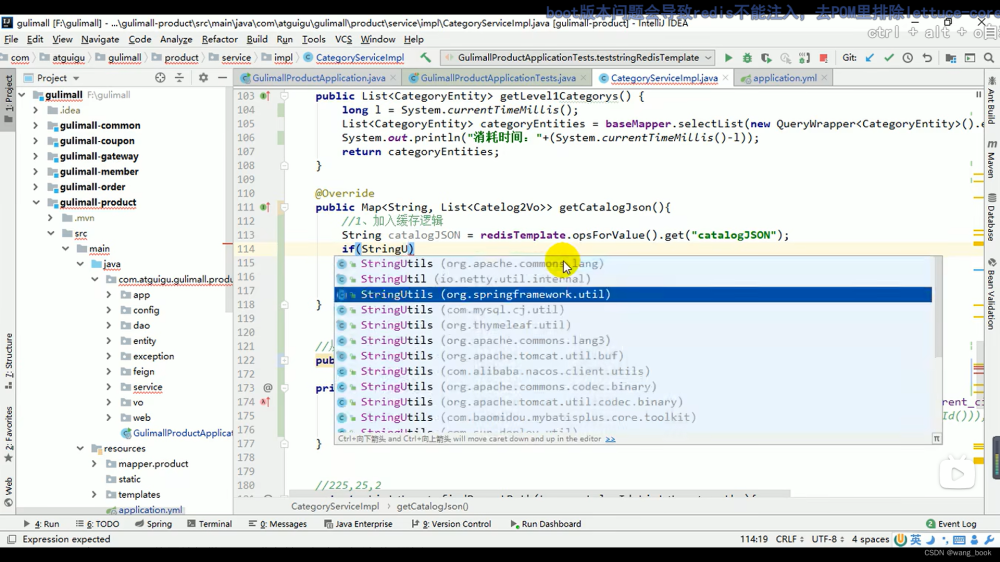Locate current file in Project tree icon
1000x562 pixels.
coord(160,78)
